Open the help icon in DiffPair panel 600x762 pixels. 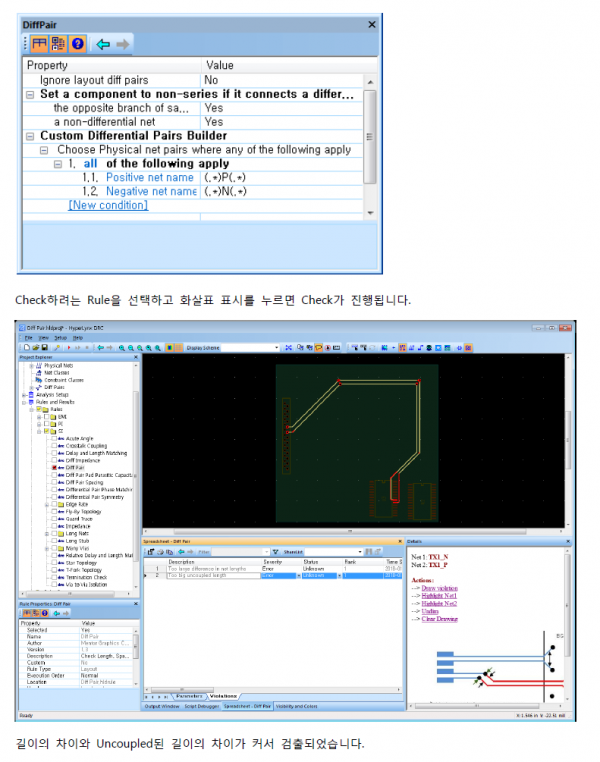(77, 44)
